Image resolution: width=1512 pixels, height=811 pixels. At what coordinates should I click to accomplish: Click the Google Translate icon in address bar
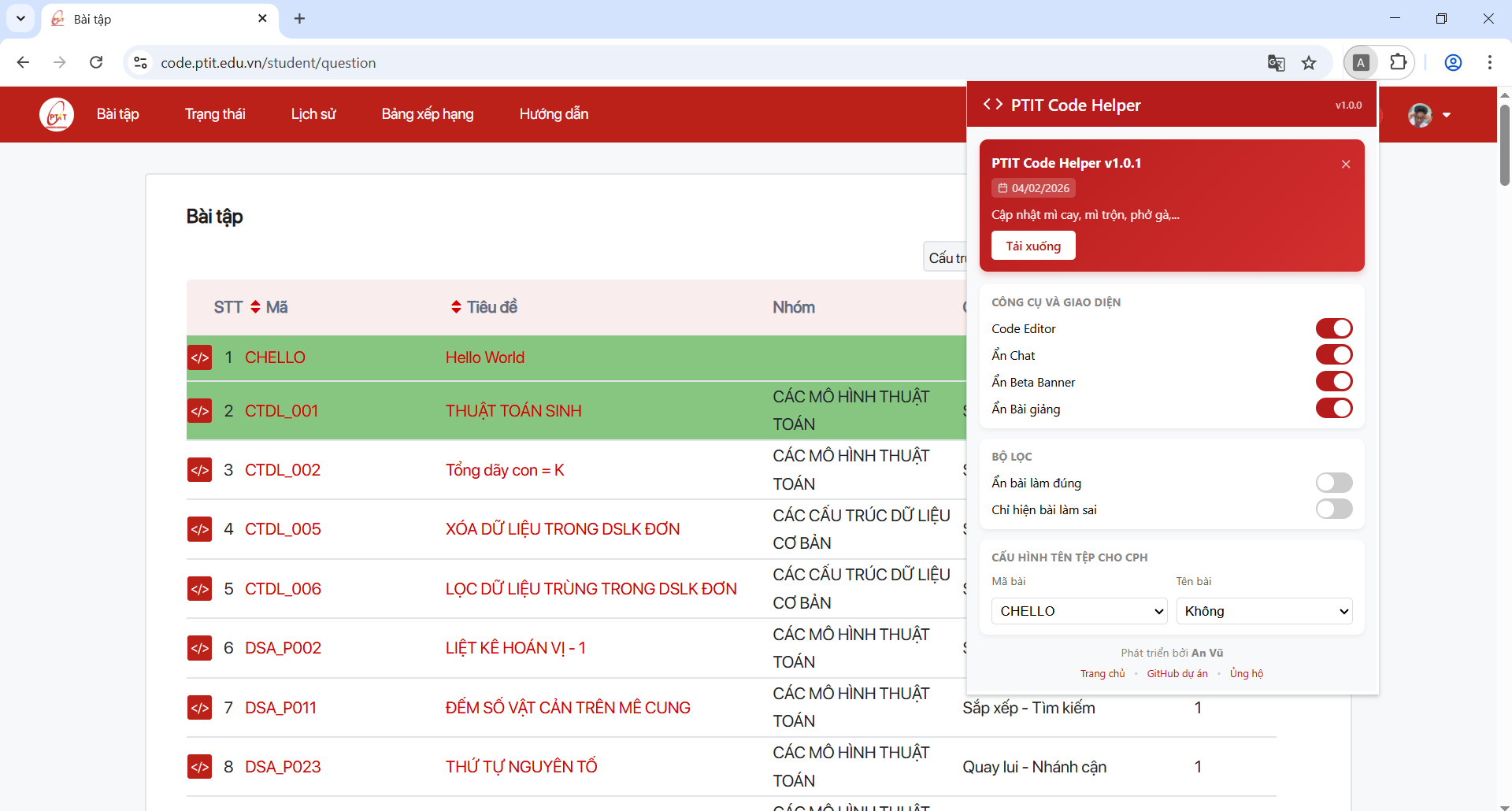[x=1276, y=63]
